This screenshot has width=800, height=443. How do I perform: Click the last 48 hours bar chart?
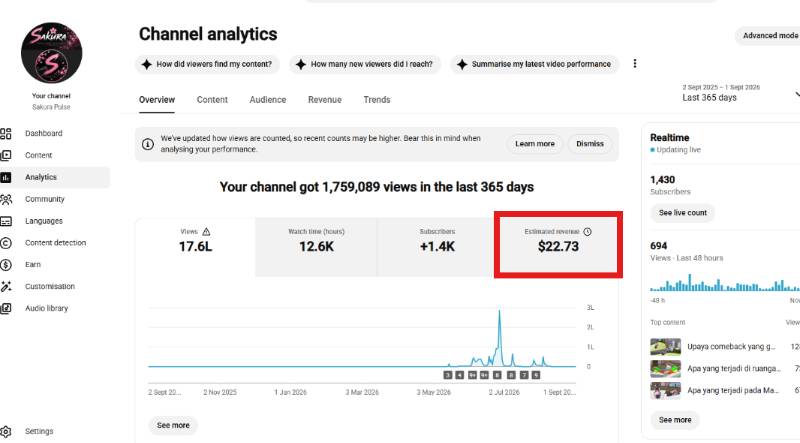[724, 283]
